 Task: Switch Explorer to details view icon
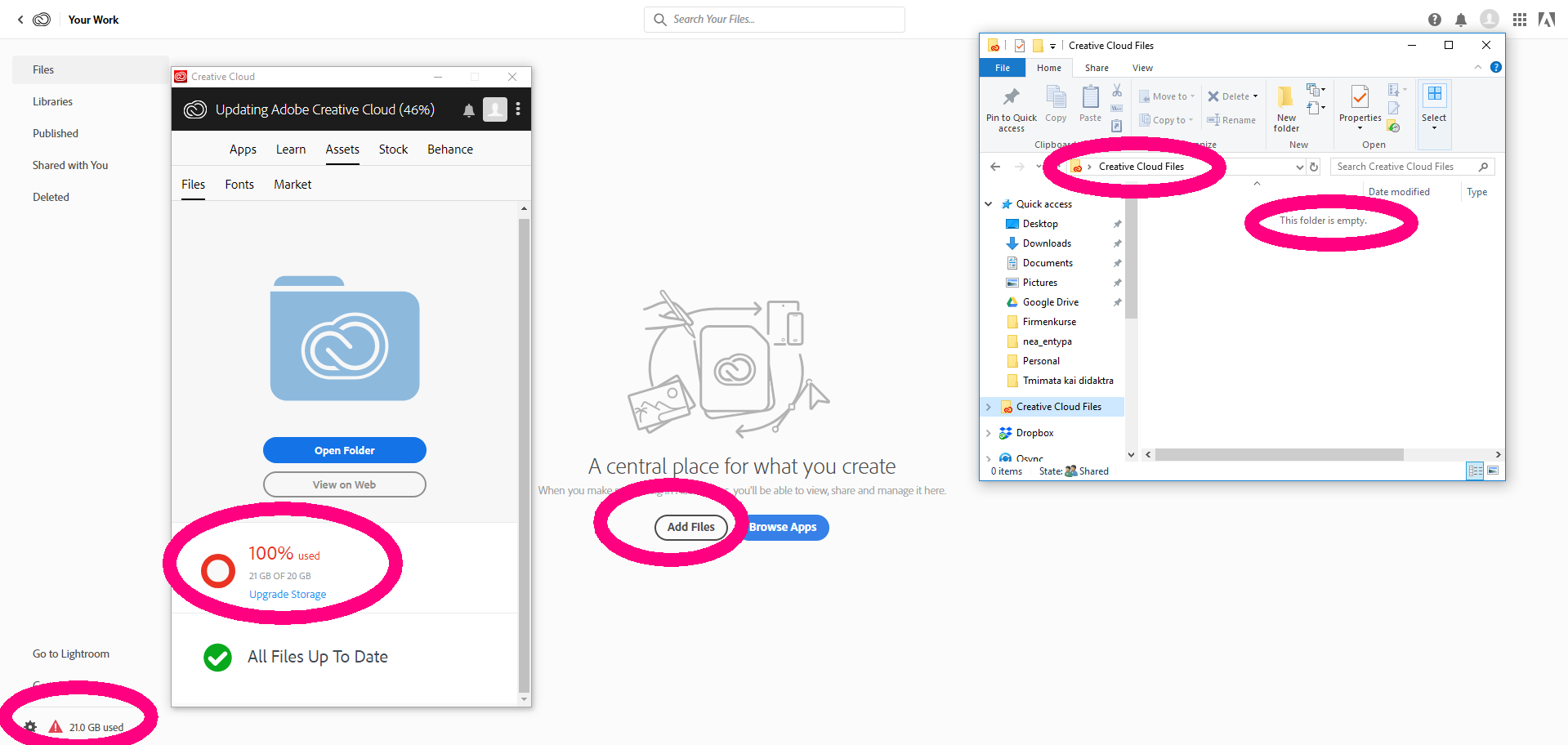coord(1475,471)
